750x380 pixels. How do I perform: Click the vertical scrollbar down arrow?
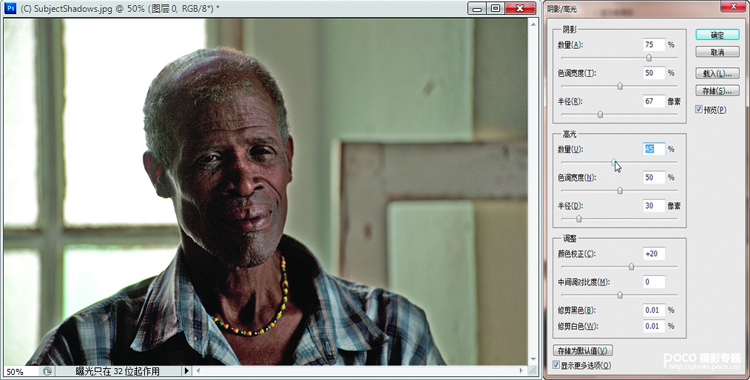(534, 359)
